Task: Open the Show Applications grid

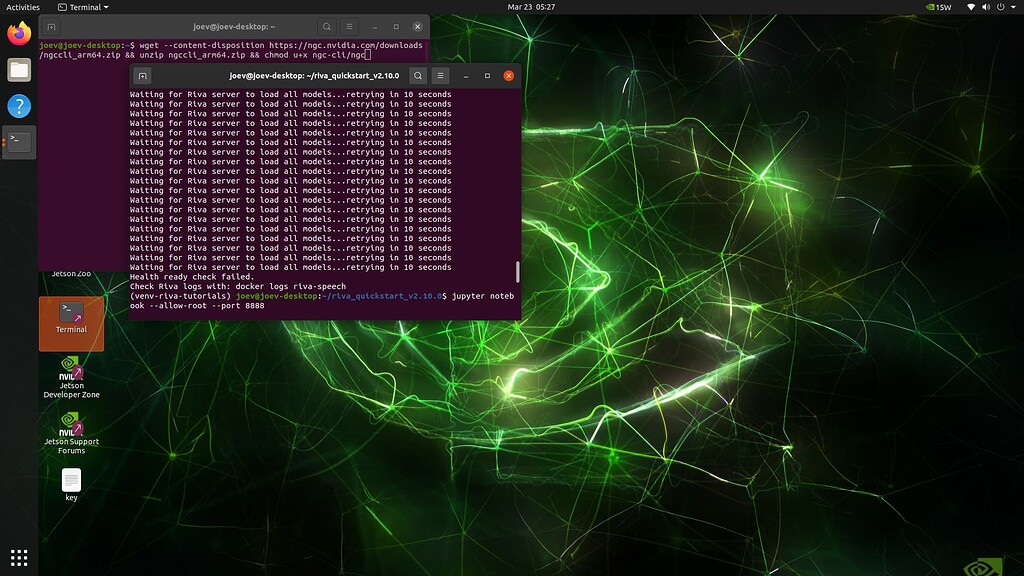Action: (x=19, y=557)
